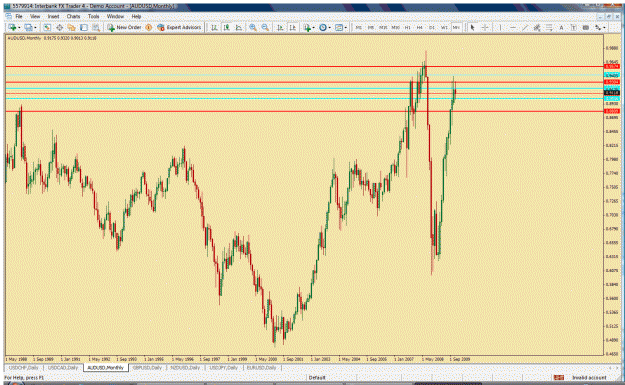The width and height of the screenshot is (625, 385).
Task: Select the Text Label 'T' tool
Action: (x=573, y=28)
